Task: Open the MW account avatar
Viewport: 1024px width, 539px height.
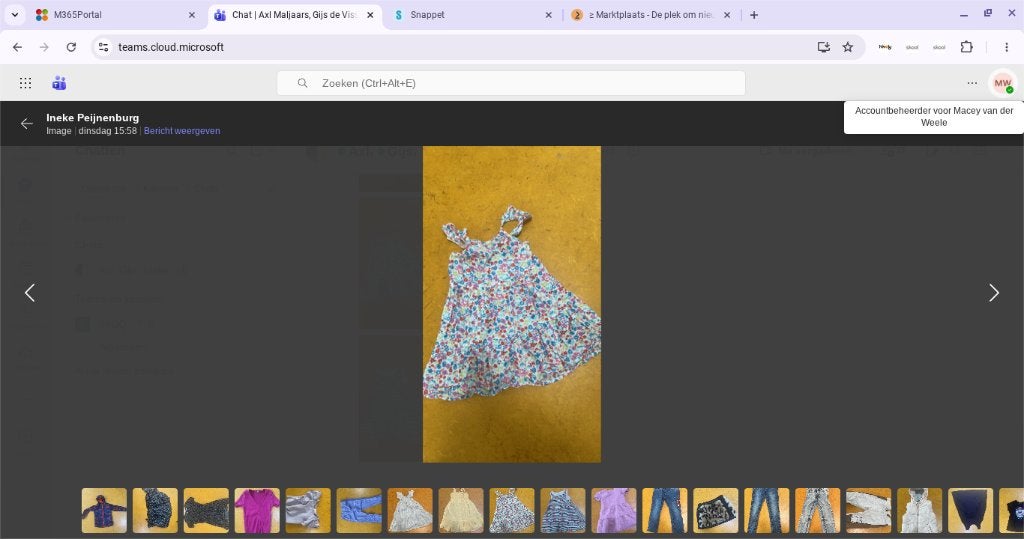Action: click(x=1002, y=83)
